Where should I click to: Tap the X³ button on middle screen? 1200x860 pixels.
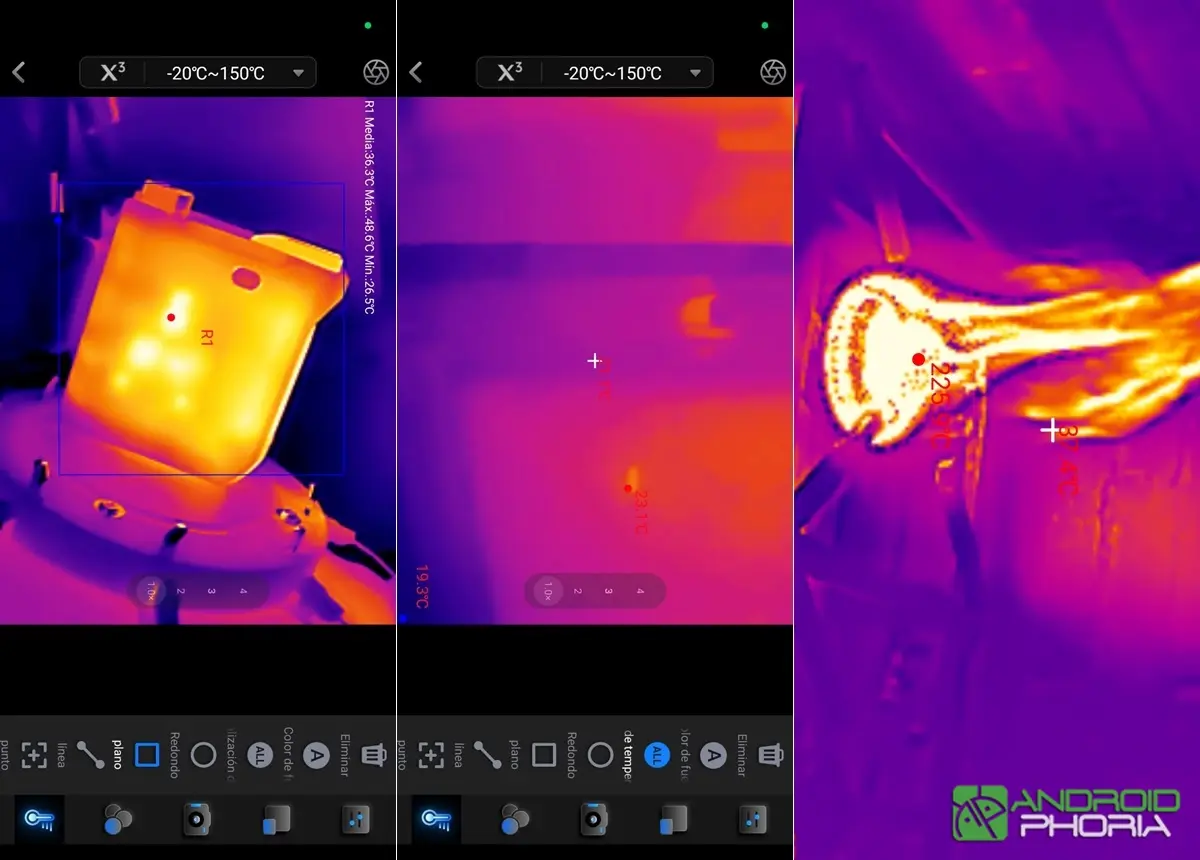[510, 72]
